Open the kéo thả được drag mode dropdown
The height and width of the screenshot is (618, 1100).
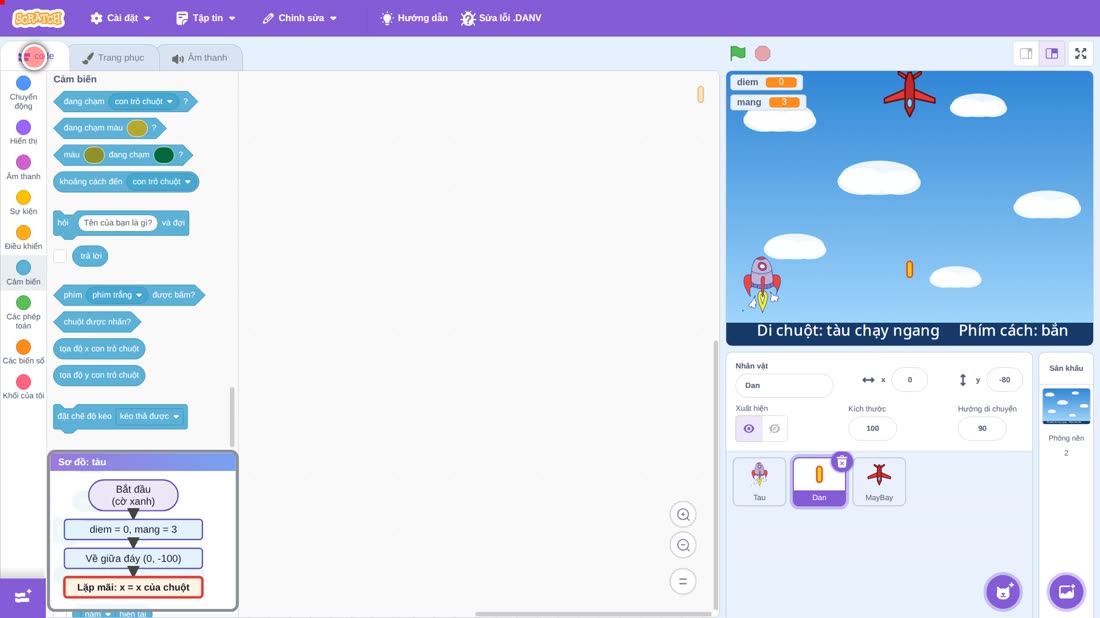149,417
